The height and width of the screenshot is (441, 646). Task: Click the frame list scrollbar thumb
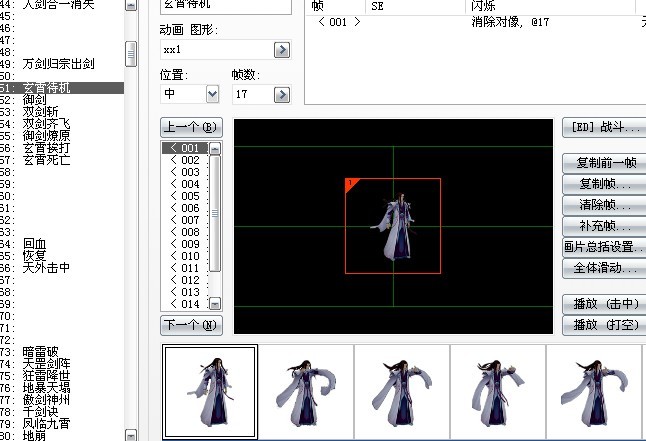pos(215,213)
